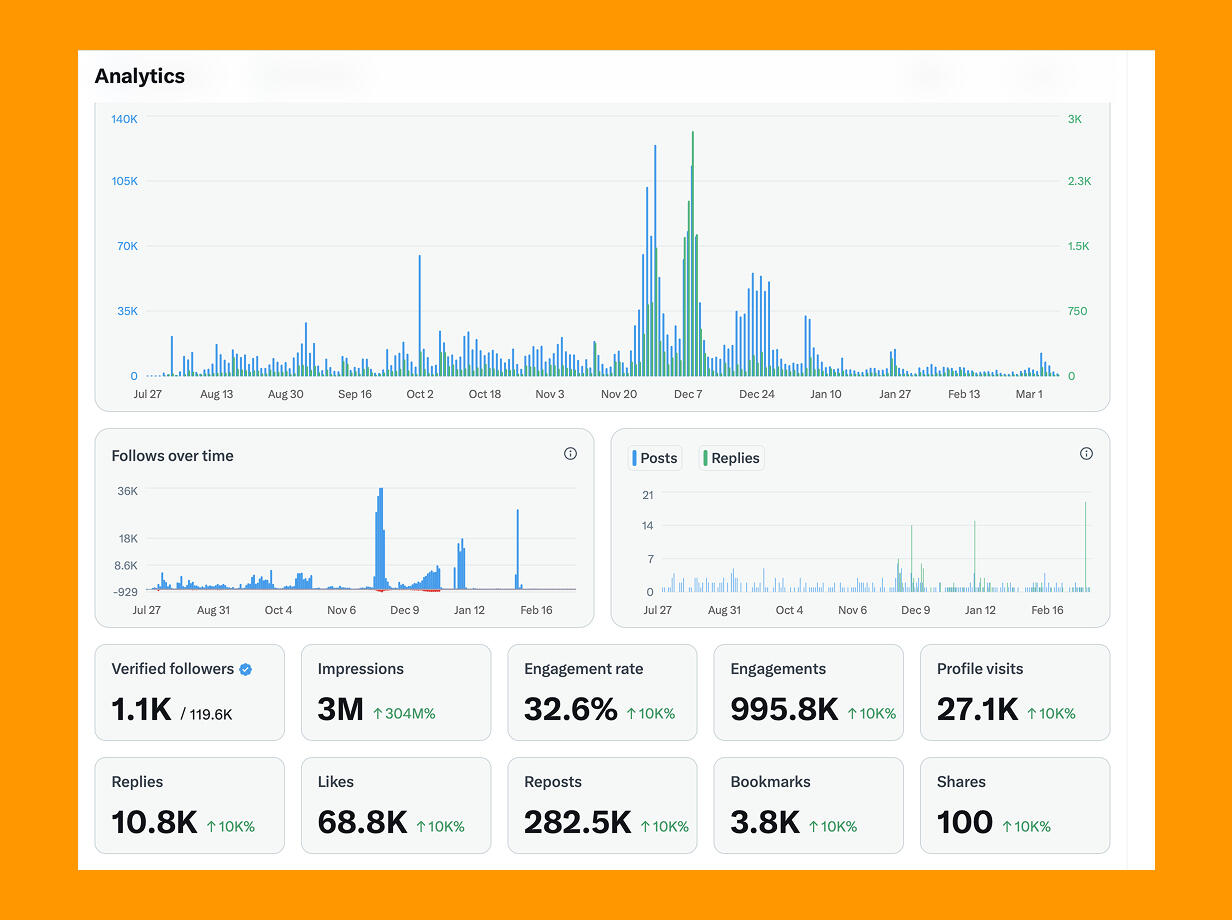Click the 70K axis label
Screen dimensions: 1232x920
(127, 246)
